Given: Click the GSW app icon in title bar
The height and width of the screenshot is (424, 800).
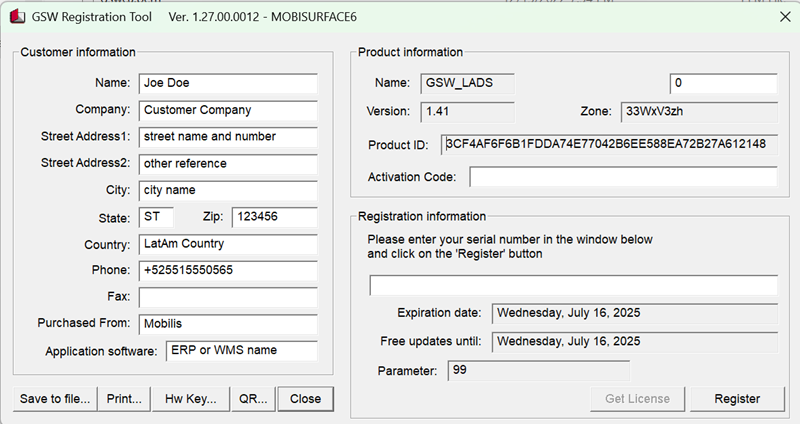Looking at the screenshot, I should tap(15, 17).
